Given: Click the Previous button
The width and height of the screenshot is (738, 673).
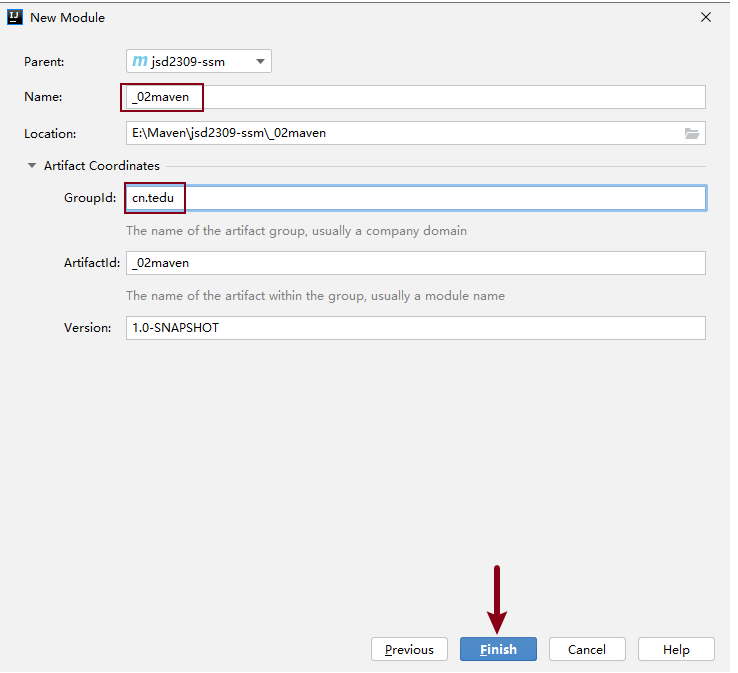Looking at the screenshot, I should pos(409,649).
